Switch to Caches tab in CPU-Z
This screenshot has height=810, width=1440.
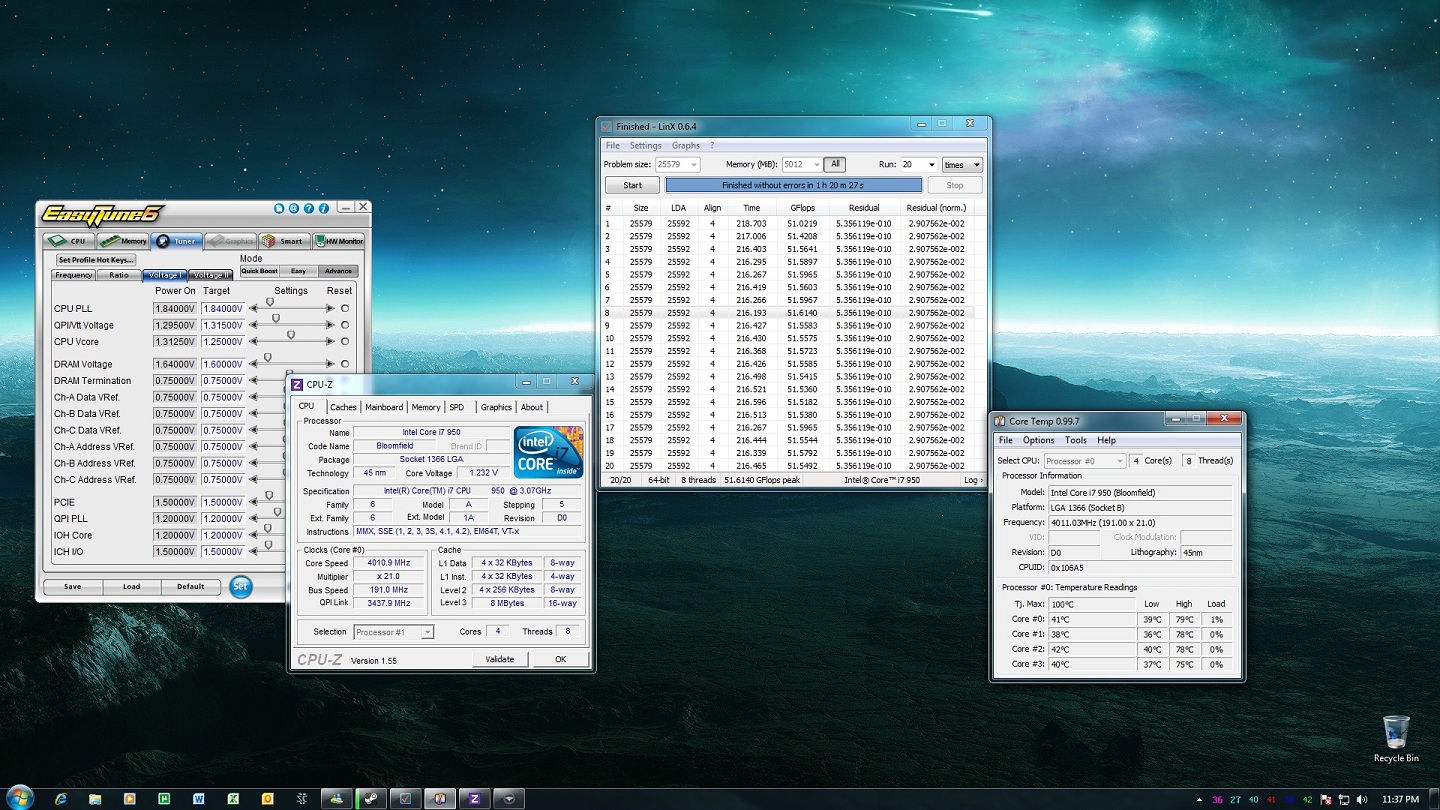(x=343, y=407)
